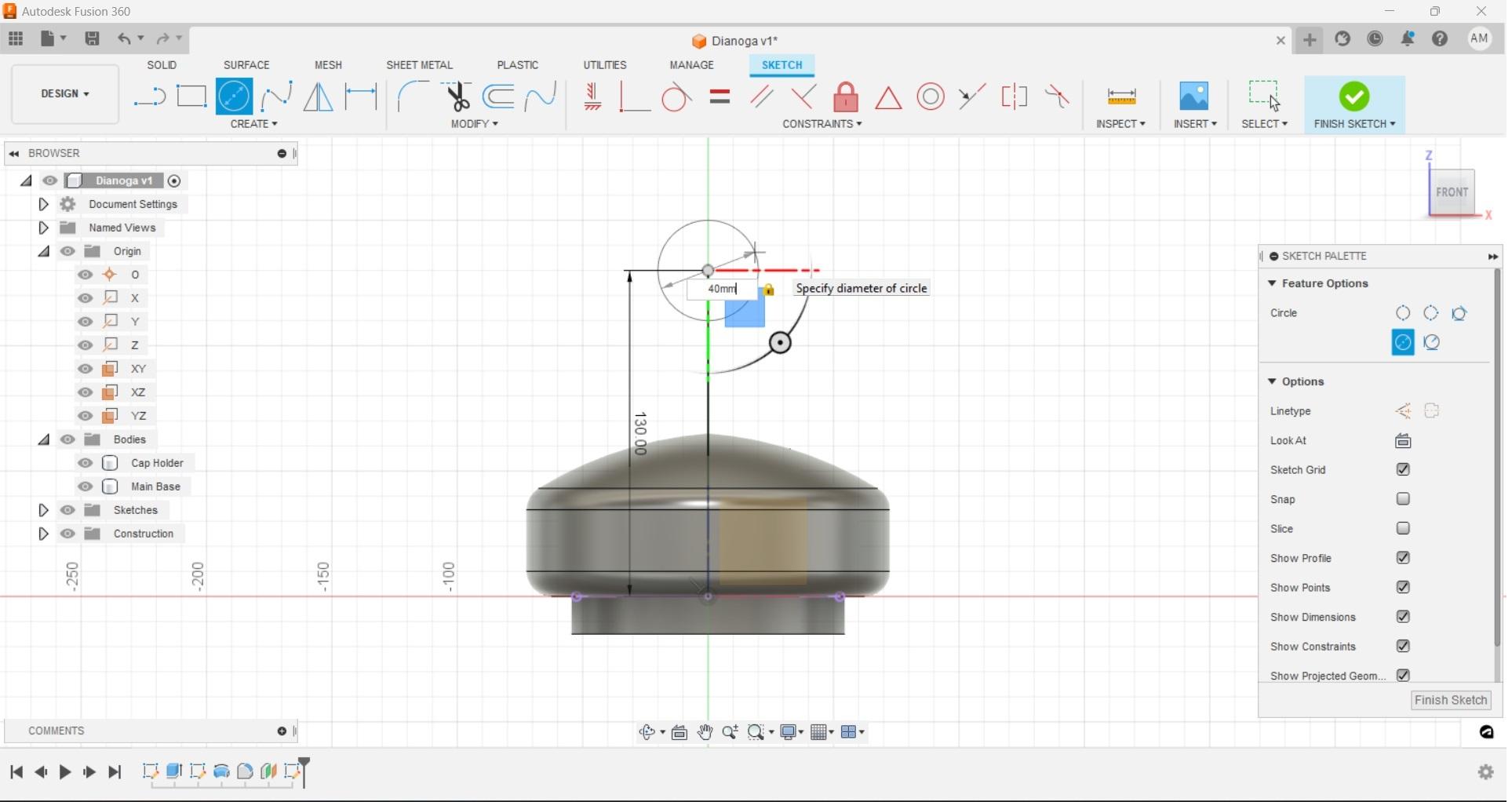
Task: Click the circle diameter input field
Action: (723, 290)
